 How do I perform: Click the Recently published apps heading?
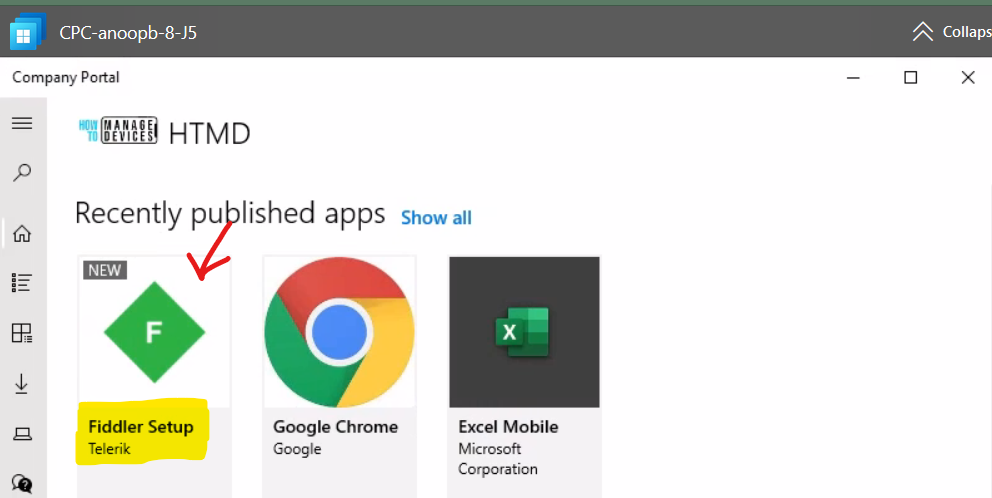pyautogui.click(x=230, y=213)
